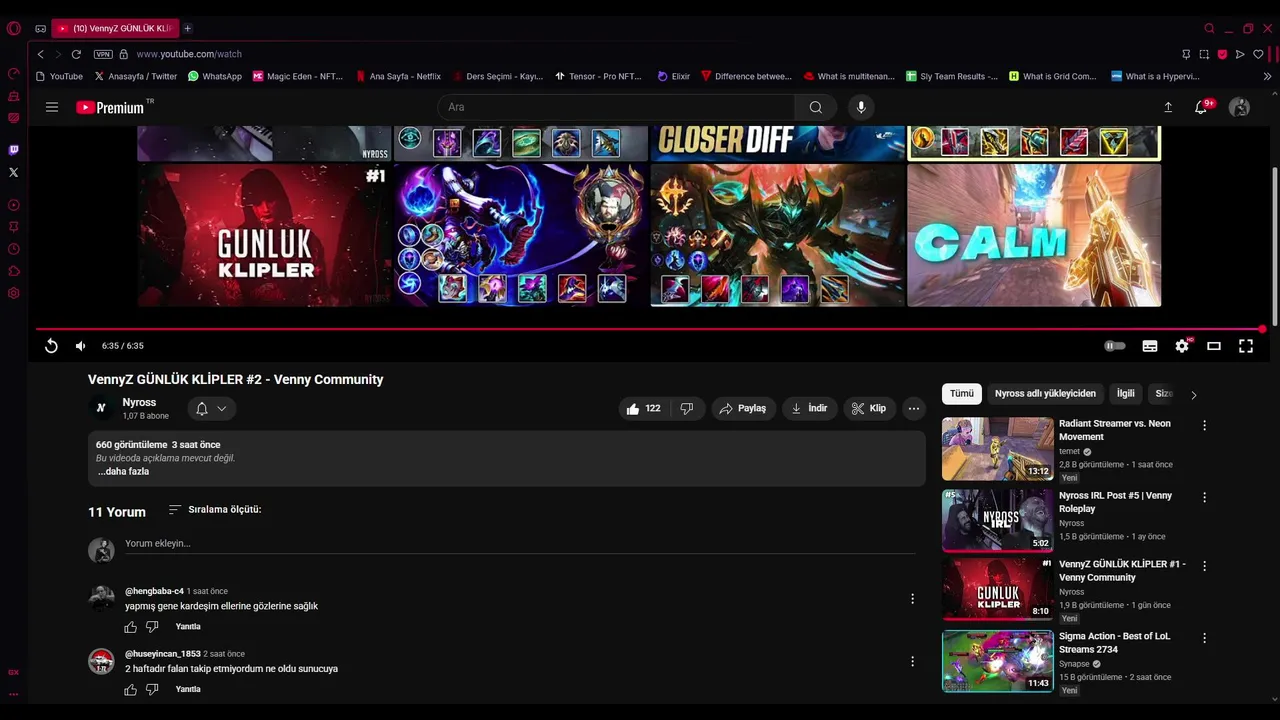Click 'Yorum ekleyin...' comment field
This screenshot has width=1280, height=720.
520,544
